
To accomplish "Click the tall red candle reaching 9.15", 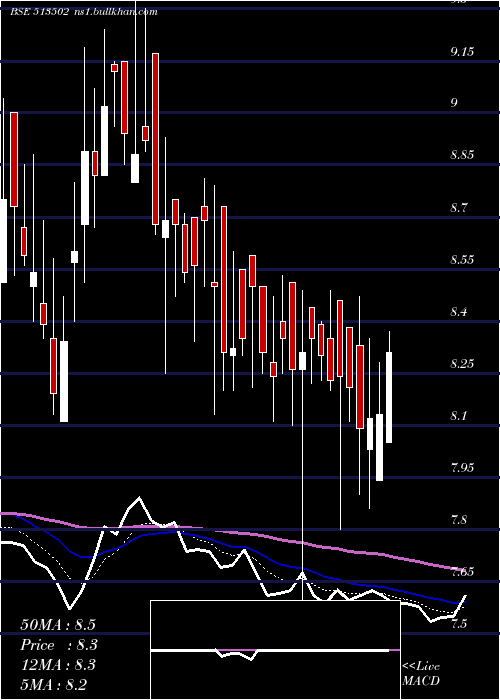I will tap(155, 138).
